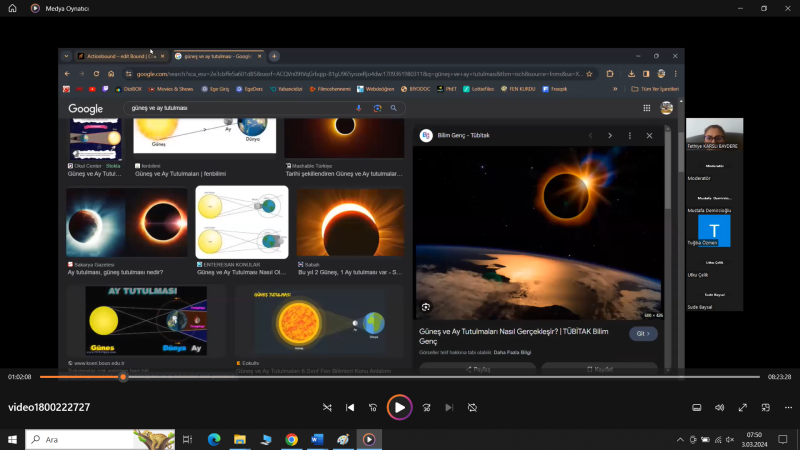The width and height of the screenshot is (800, 450).
Task: Open File Explorer from the taskbar
Action: (240, 439)
